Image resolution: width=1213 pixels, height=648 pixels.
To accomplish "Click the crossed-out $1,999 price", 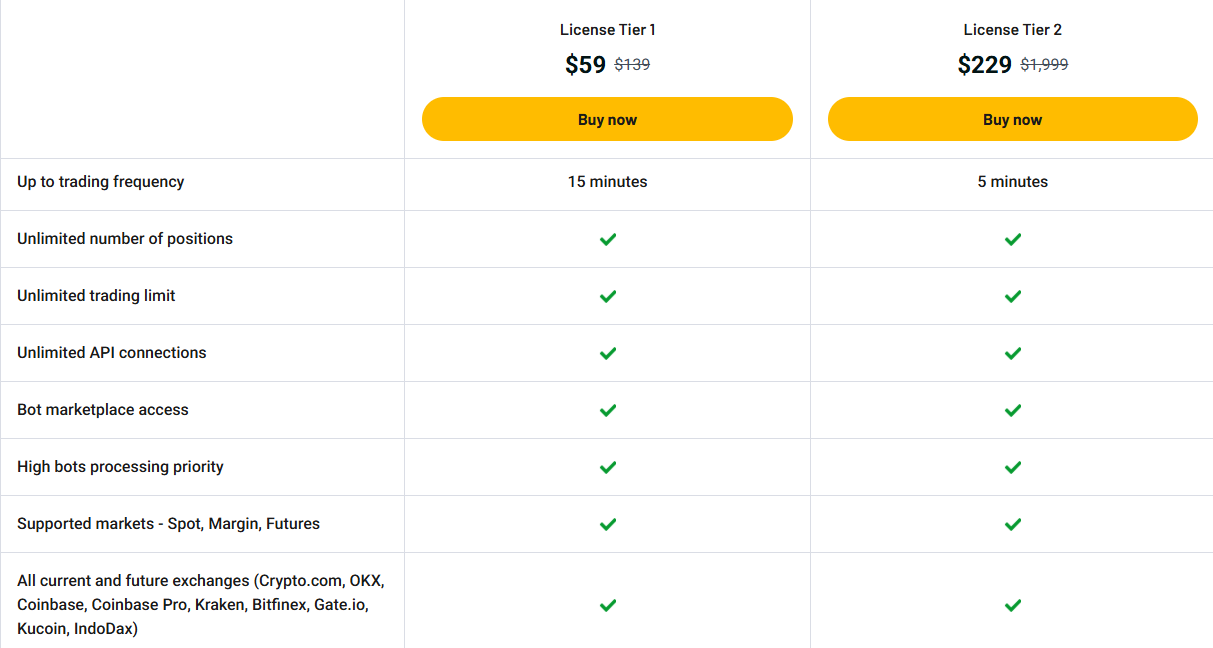I will click(1043, 64).
